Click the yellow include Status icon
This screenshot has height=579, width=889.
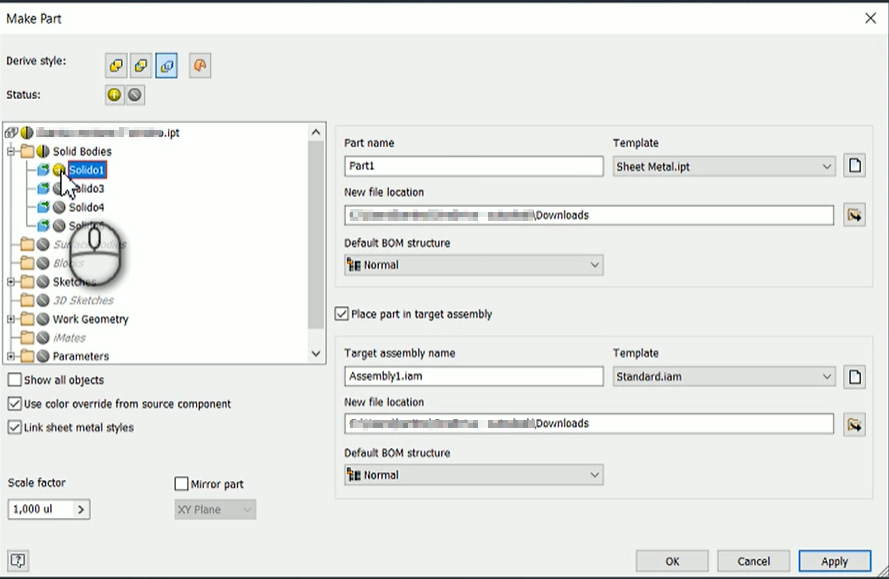click(114, 95)
